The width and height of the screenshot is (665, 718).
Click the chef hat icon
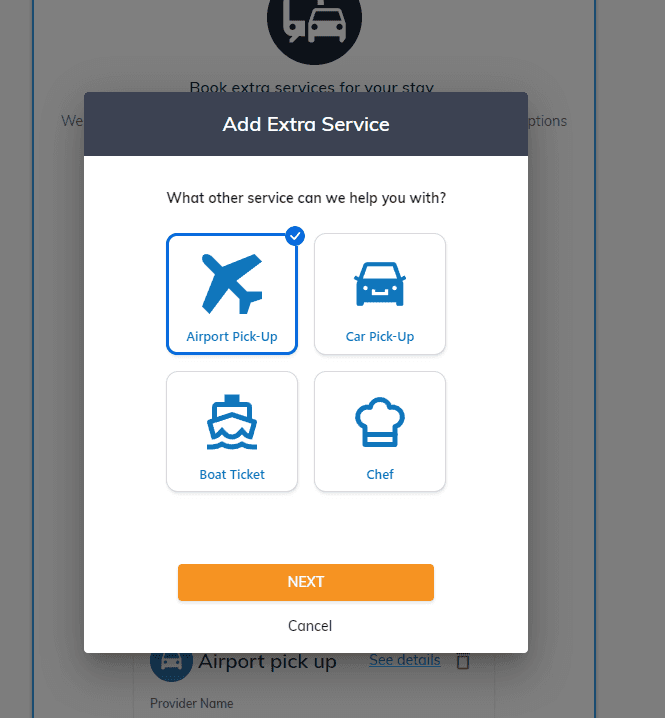click(x=380, y=422)
